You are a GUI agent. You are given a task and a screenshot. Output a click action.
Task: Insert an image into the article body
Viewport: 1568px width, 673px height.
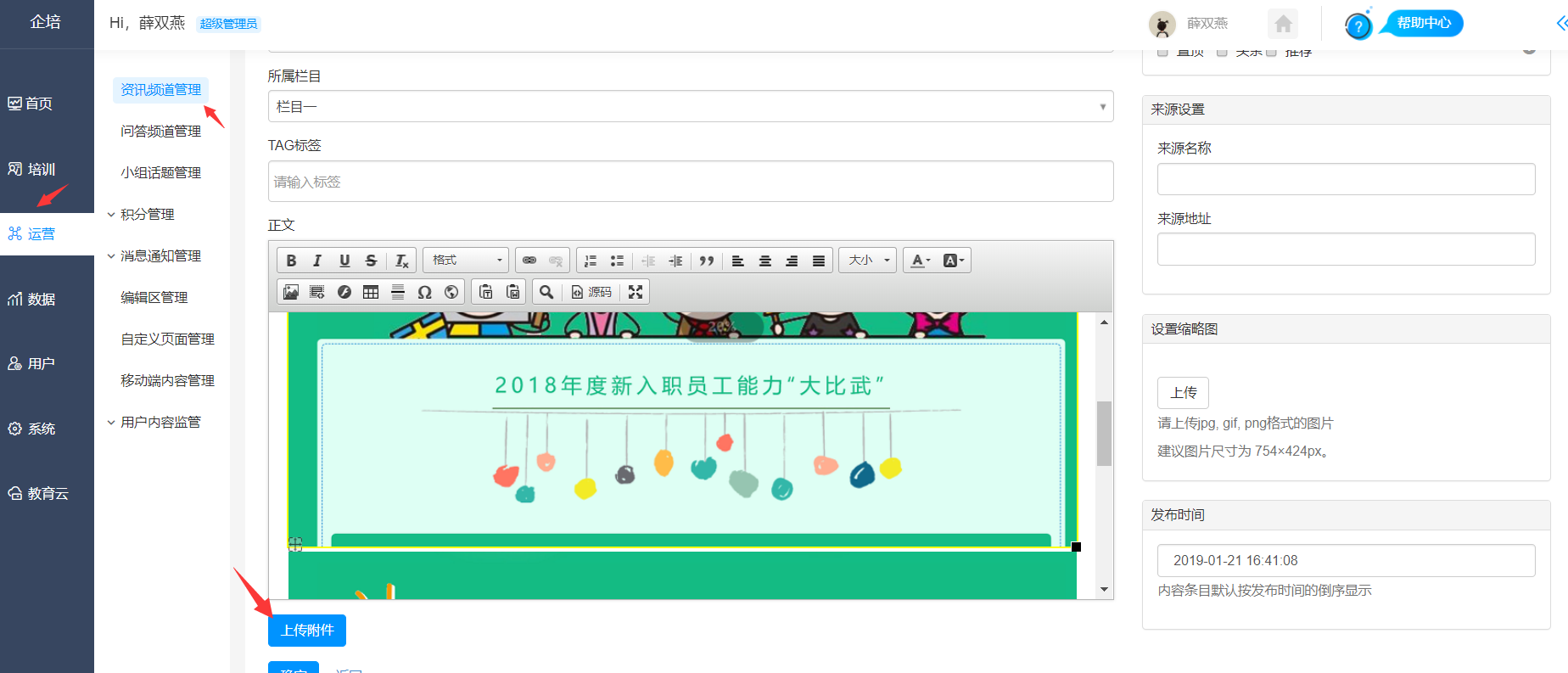[x=291, y=292]
